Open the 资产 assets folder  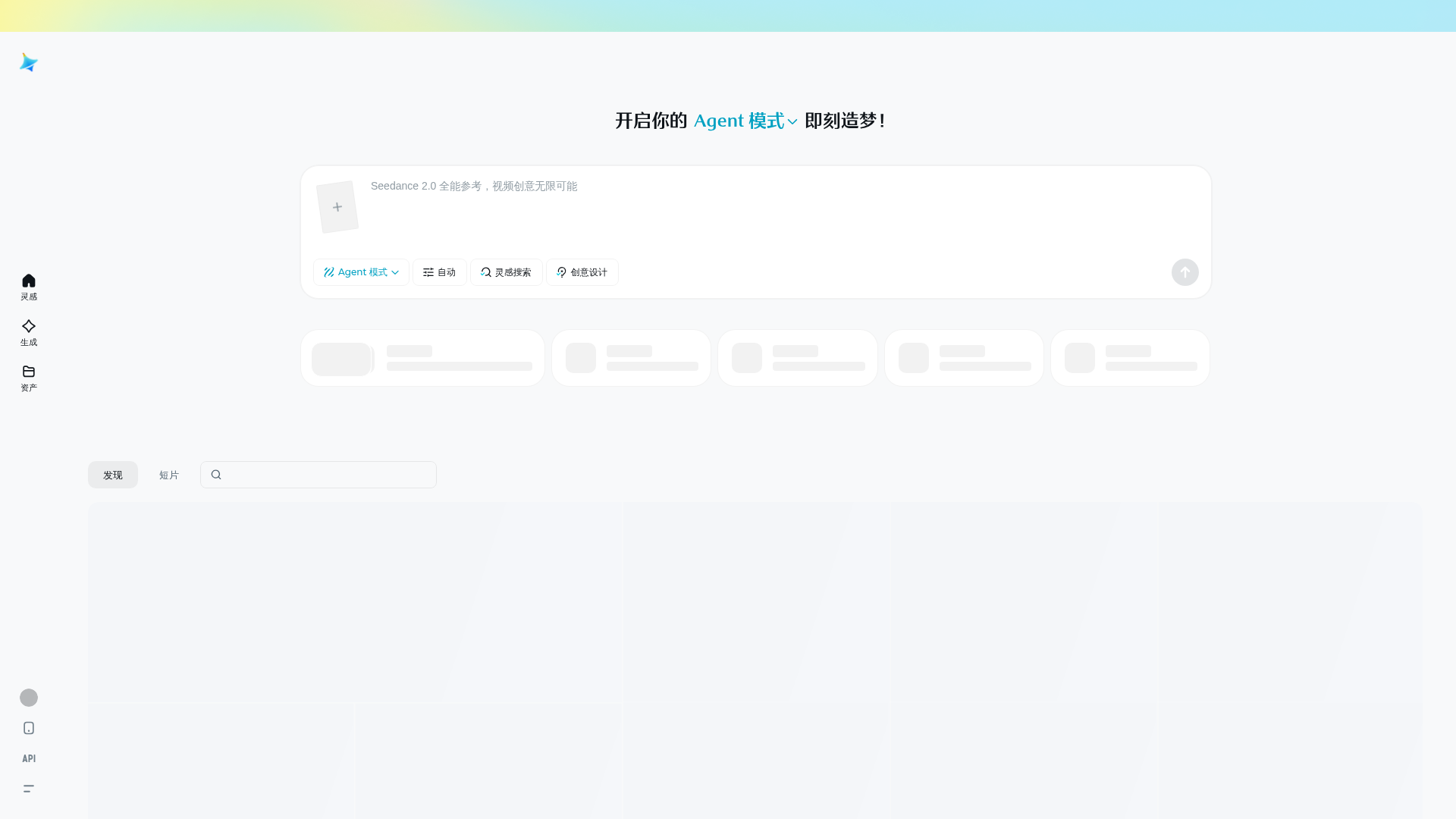click(29, 378)
